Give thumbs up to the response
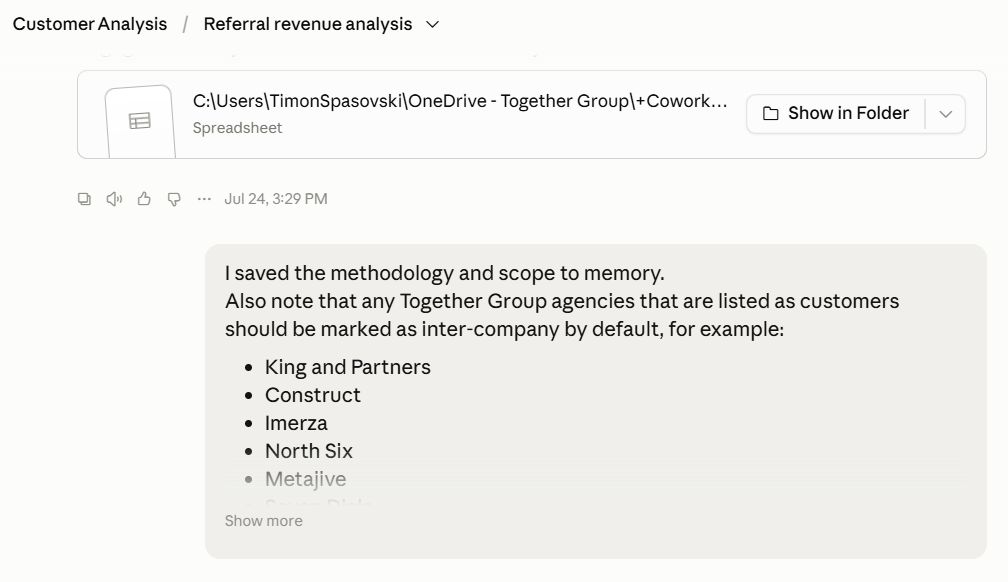 click(x=144, y=199)
